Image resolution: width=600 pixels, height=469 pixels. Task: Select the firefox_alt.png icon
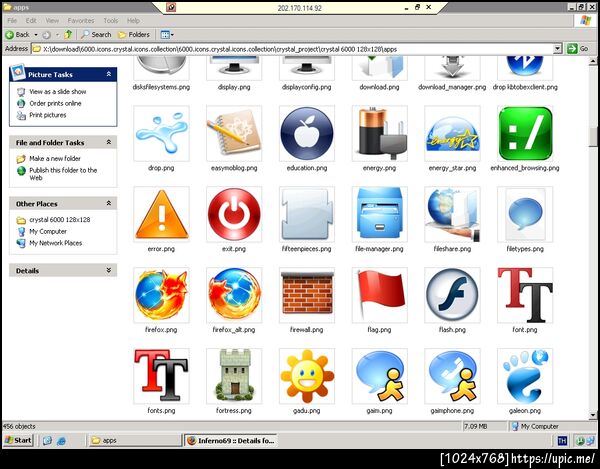[234, 295]
